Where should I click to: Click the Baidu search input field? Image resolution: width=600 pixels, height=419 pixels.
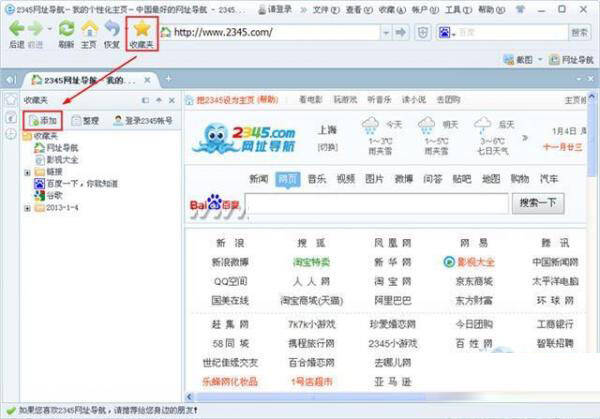(x=377, y=203)
